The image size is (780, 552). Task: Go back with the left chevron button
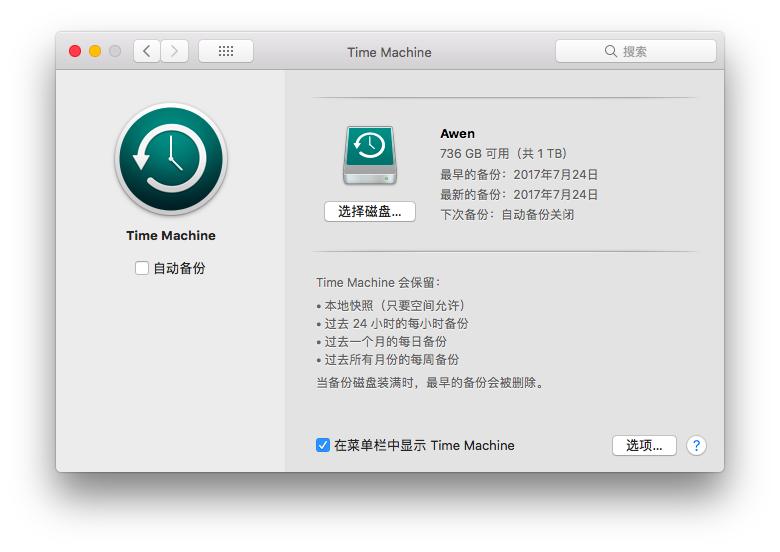(147, 51)
